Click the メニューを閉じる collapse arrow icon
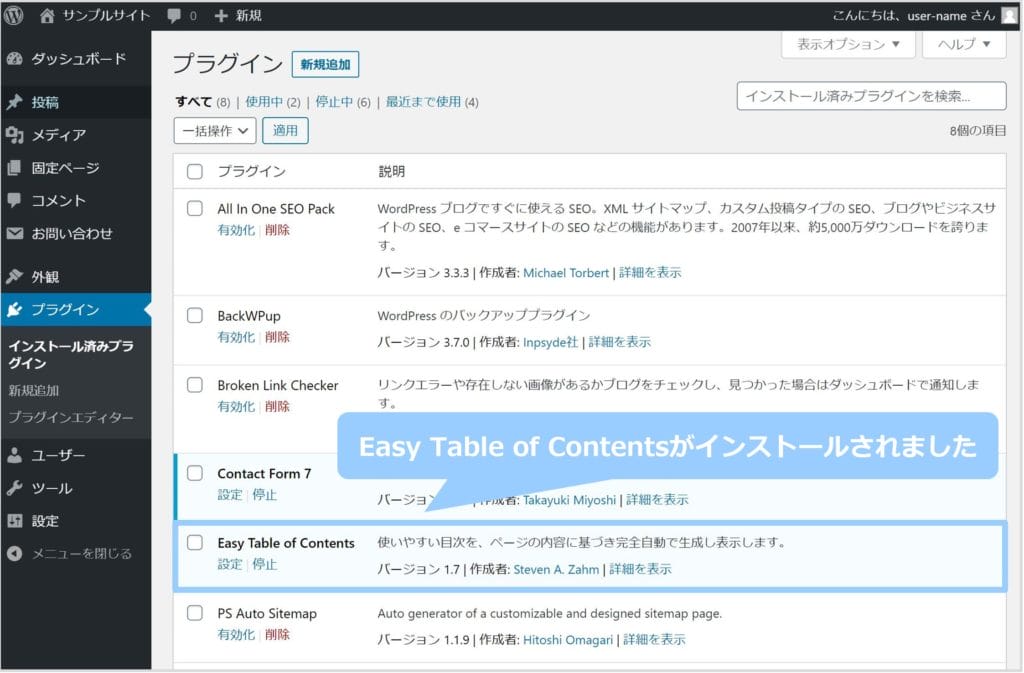The width and height of the screenshot is (1024, 673). pyautogui.click(x=14, y=554)
